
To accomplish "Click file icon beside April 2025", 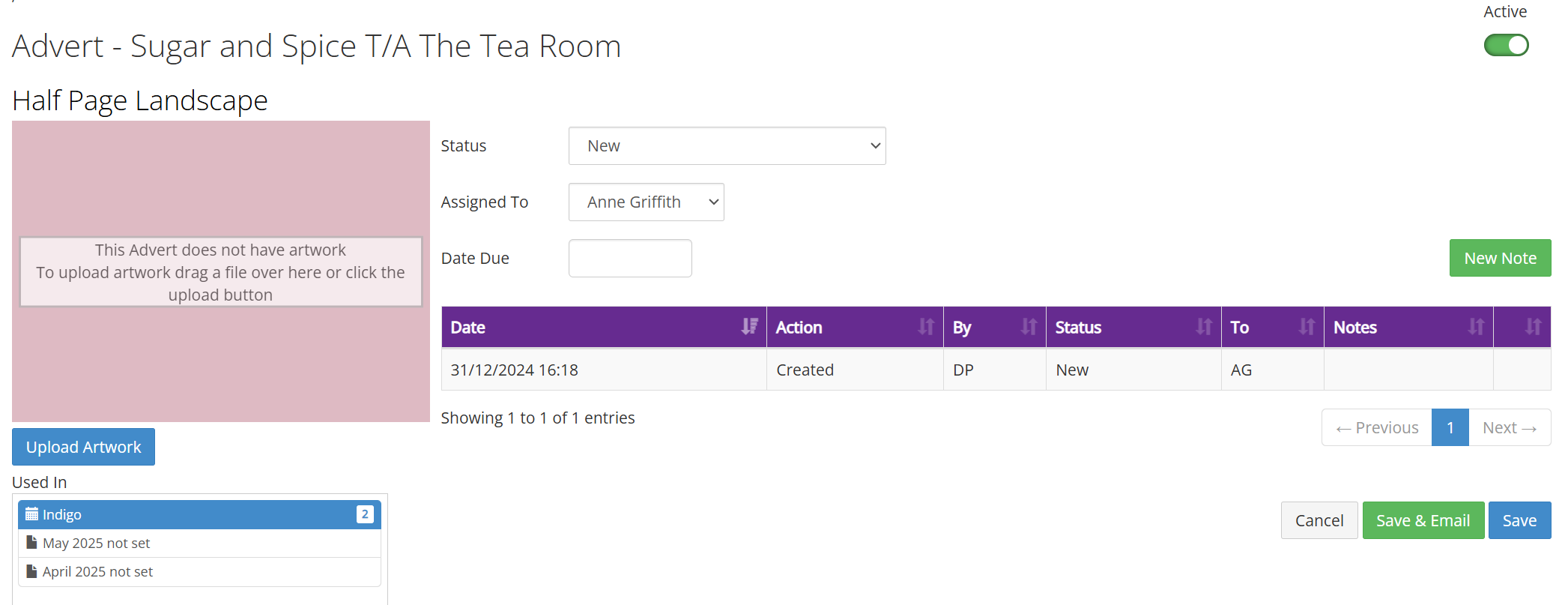I will [x=31, y=571].
